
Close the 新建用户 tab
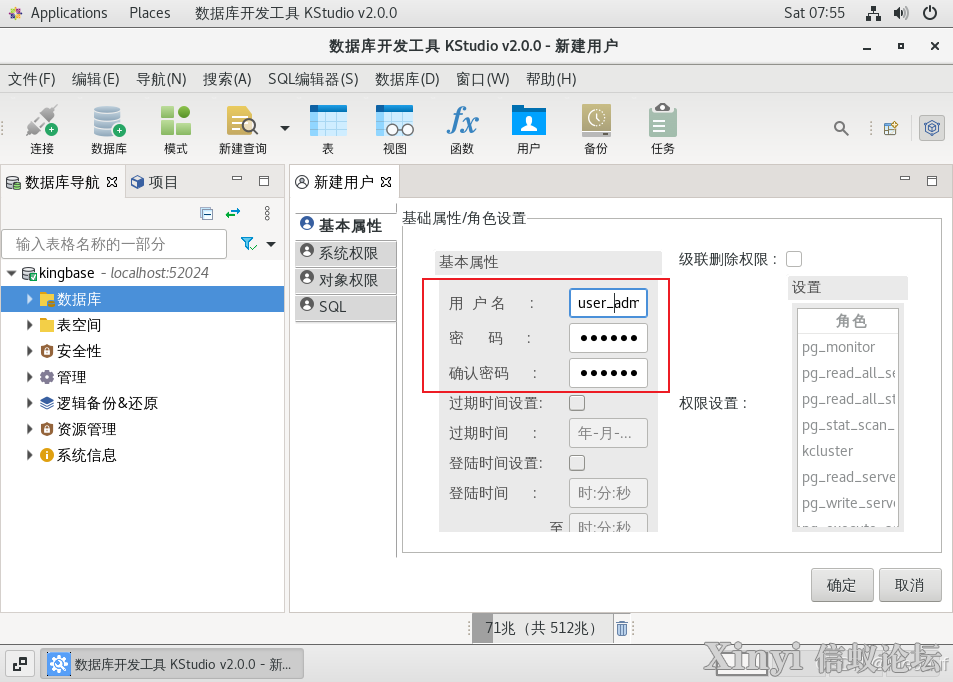pyautogui.click(x=386, y=182)
